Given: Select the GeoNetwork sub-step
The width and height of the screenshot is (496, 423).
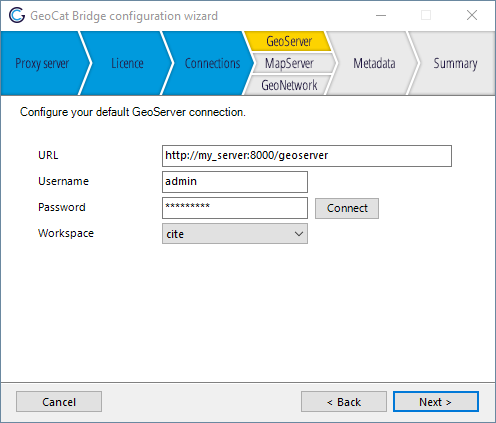Looking at the screenshot, I should coord(289,85).
